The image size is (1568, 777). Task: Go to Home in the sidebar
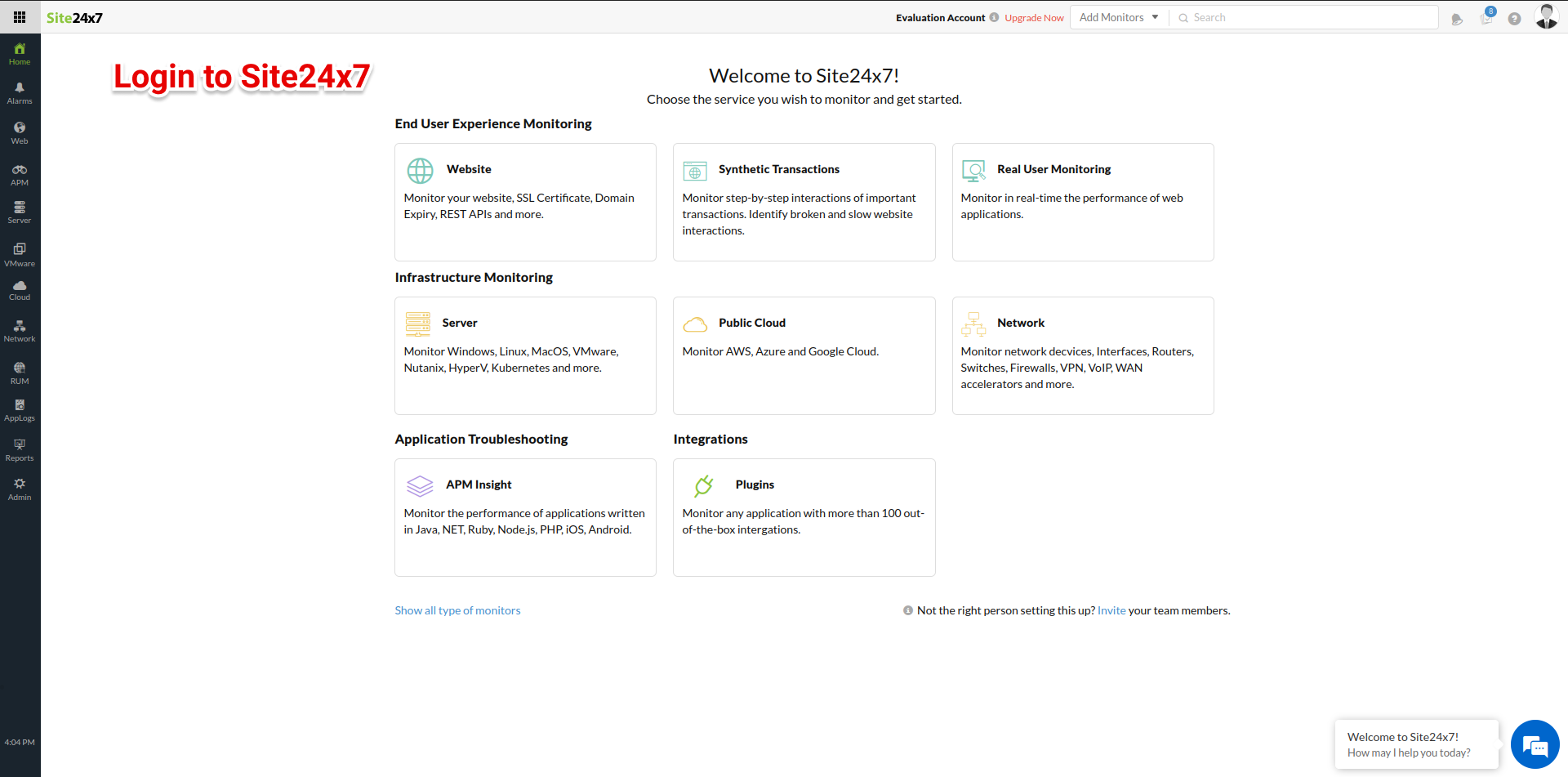click(20, 54)
